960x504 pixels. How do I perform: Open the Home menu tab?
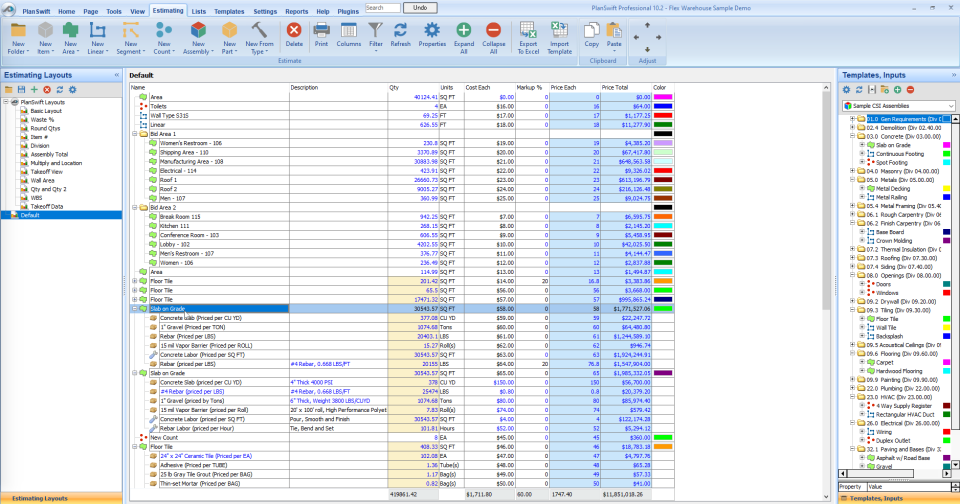point(66,11)
